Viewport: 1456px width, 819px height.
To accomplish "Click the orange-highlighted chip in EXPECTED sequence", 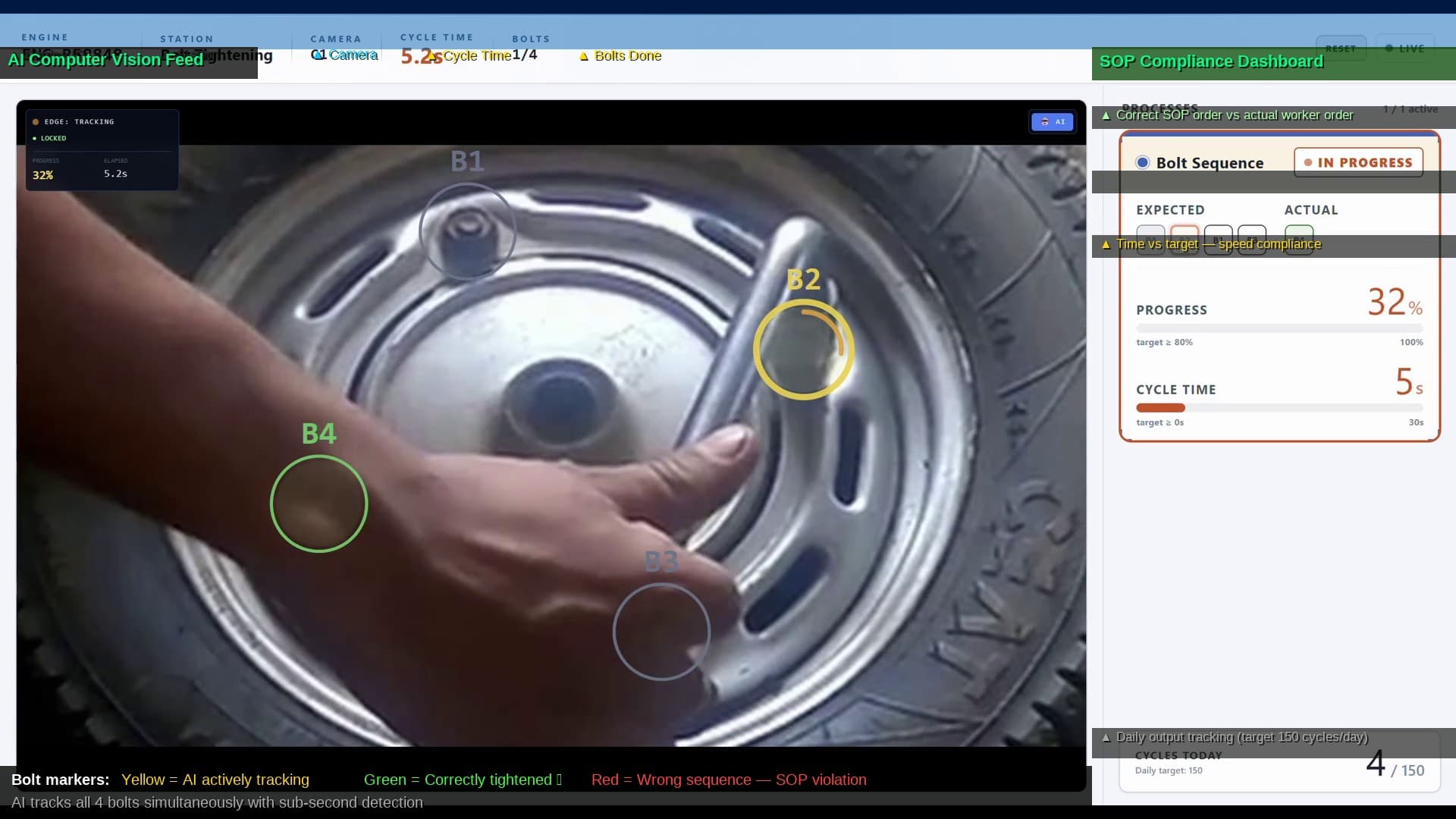I will click(x=1185, y=240).
